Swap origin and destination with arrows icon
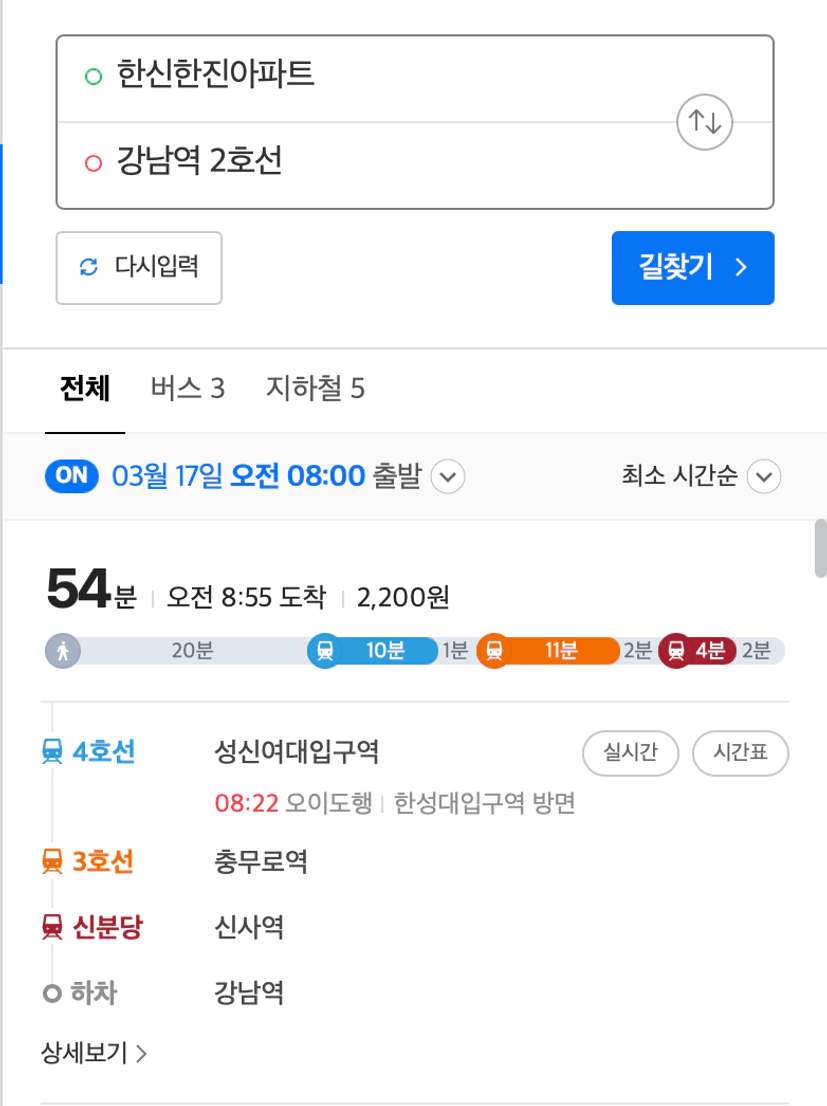Image resolution: width=827 pixels, height=1106 pixels. (x=704, y=122)
